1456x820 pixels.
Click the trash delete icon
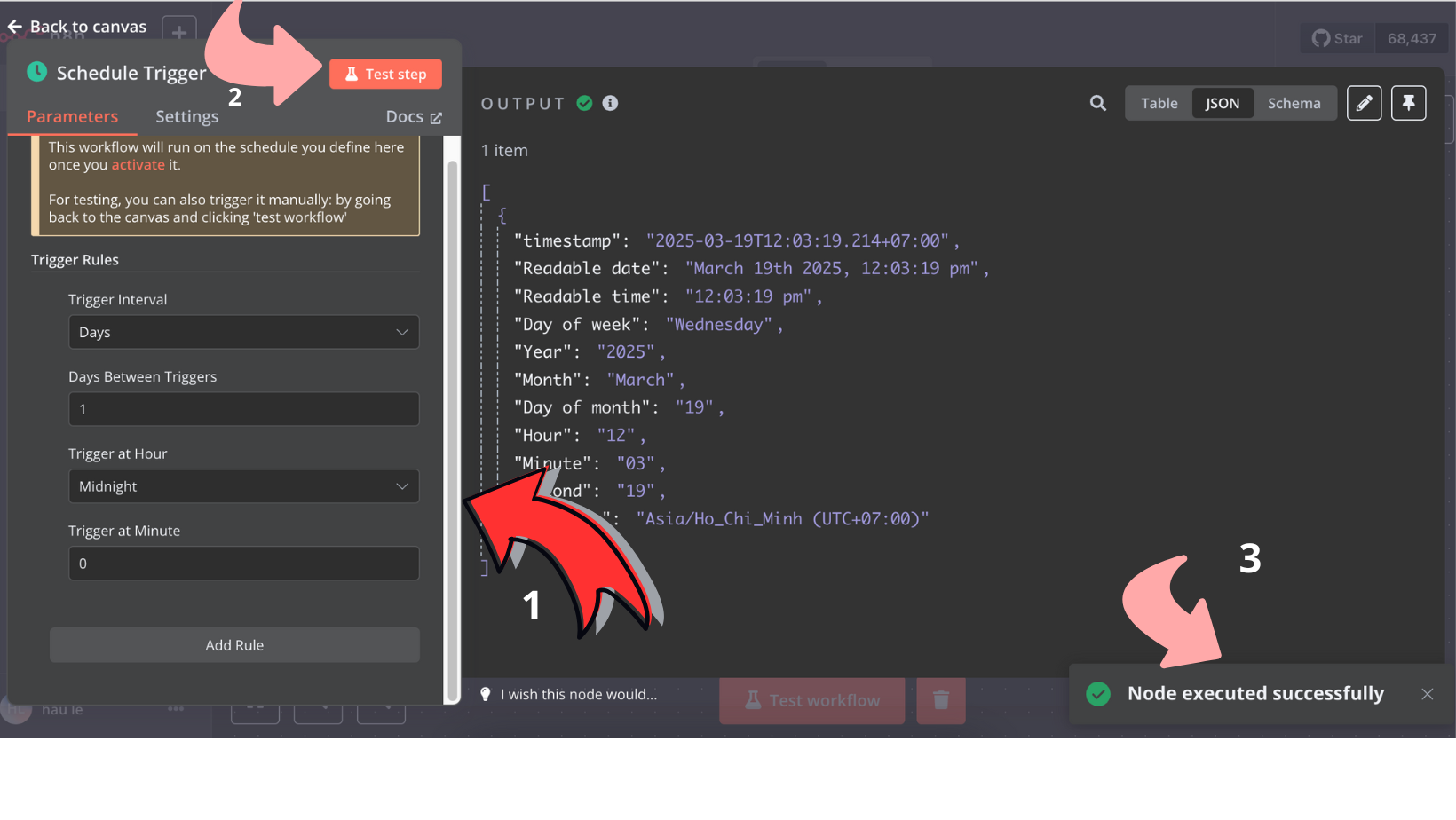click(941, 700)
